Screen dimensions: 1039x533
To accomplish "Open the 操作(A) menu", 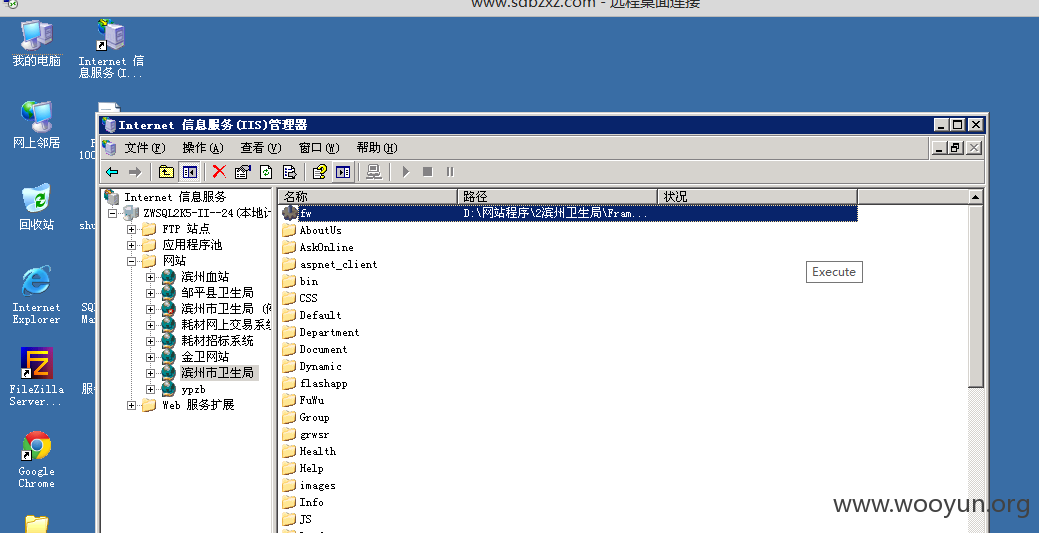I will click(x=203, y=148).
